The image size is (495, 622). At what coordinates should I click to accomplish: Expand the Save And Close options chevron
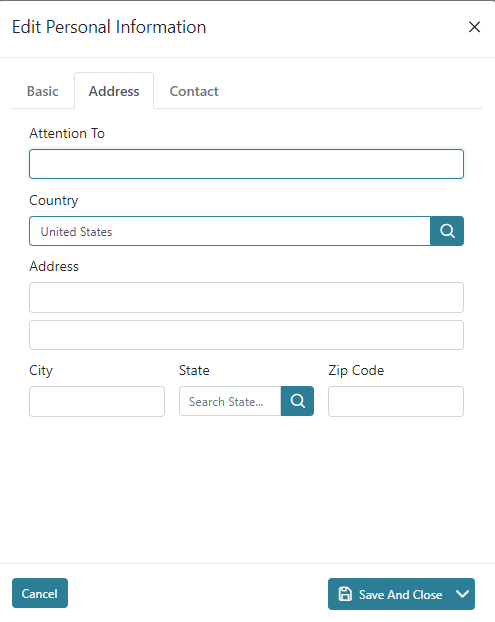[x=462, y=594]
